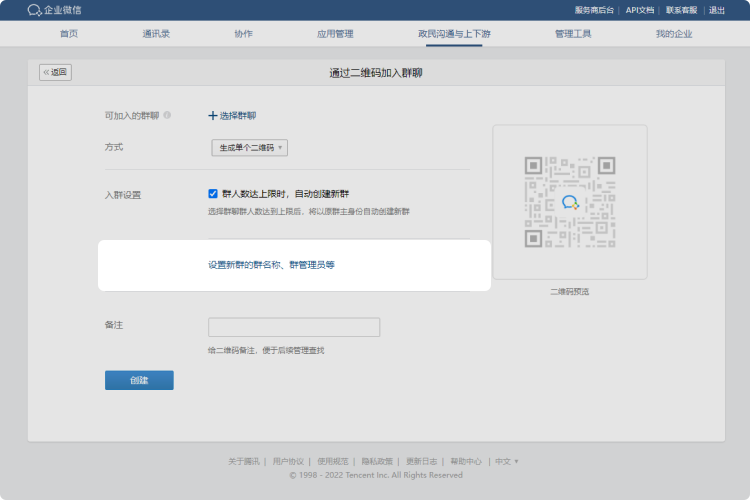750x500 pixels.
Task: Open the API文档 link
Action: [640, 10]
